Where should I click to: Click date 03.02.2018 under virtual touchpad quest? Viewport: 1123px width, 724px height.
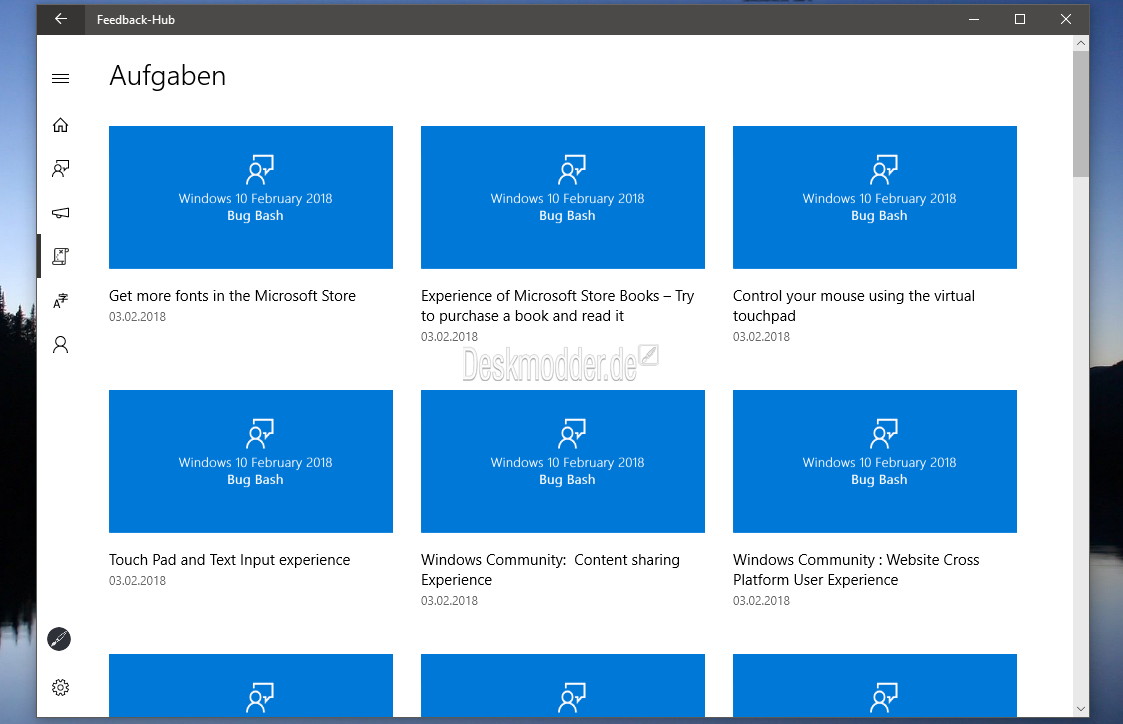761,337
